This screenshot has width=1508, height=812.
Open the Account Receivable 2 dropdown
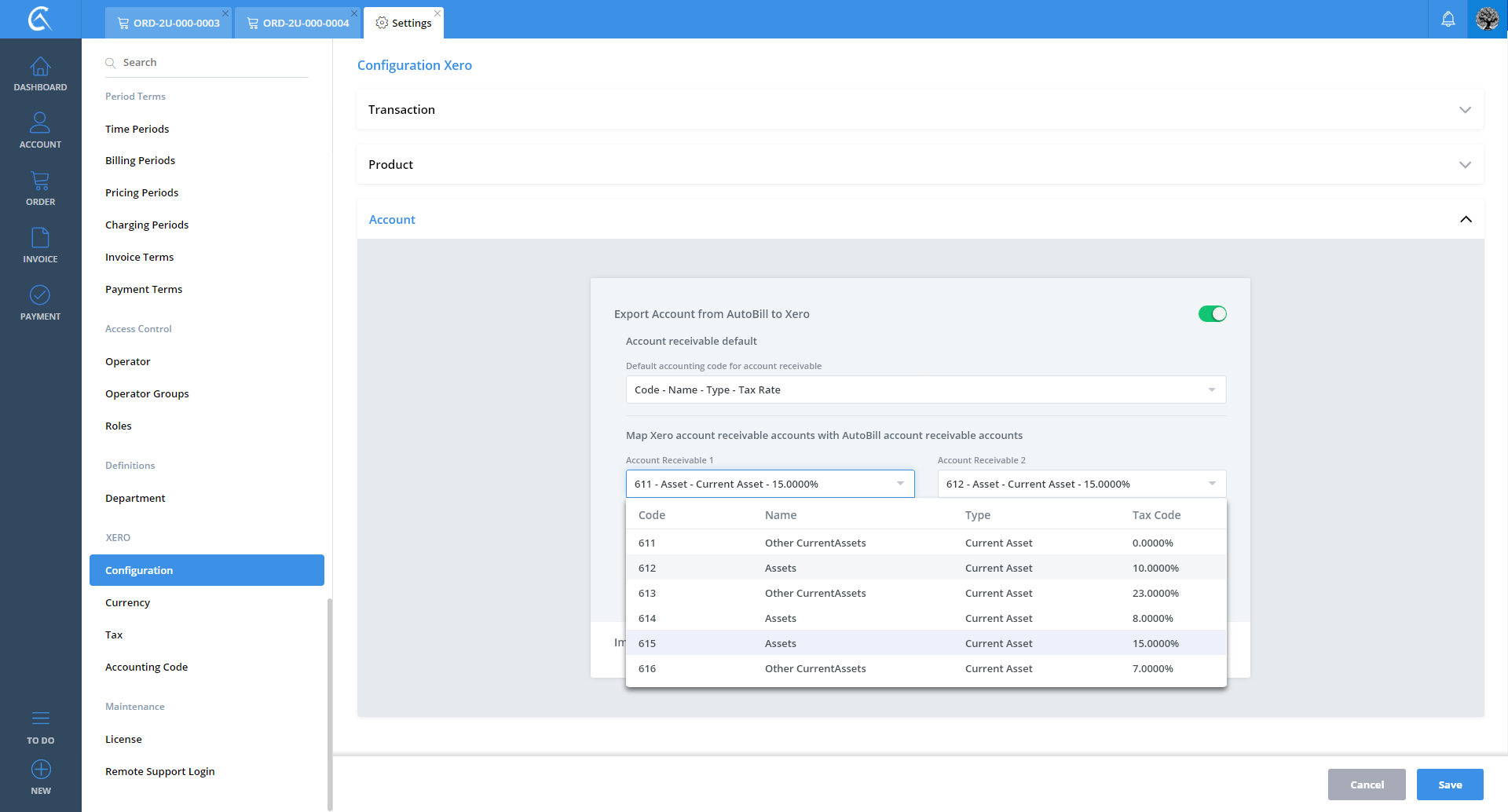pos(1081,485)
